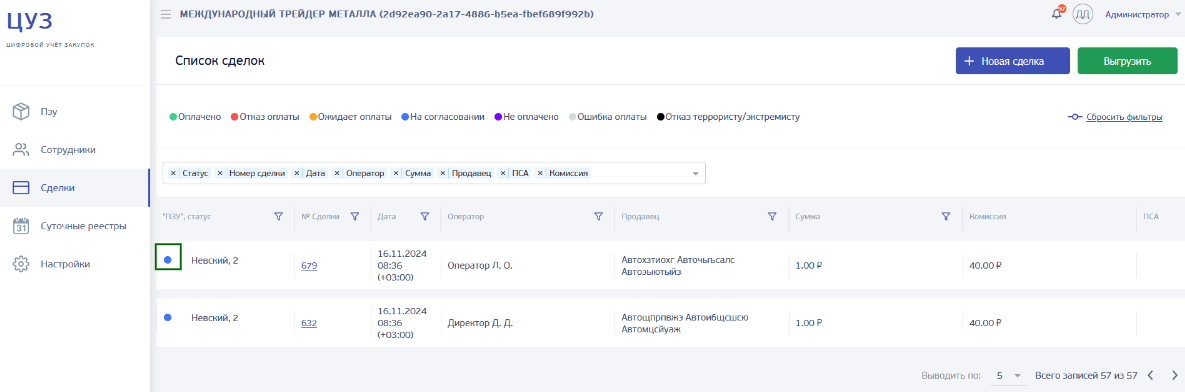The image size is (1185, 392).
Task: Open deal number 679
Action: (308, 266)
